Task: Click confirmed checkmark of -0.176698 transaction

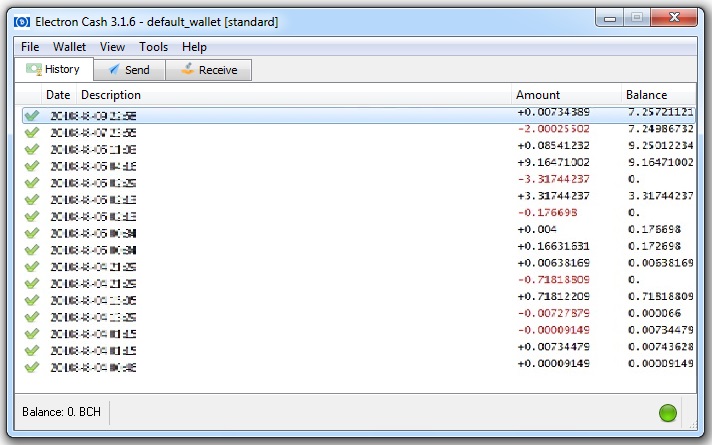Action: 32,216
